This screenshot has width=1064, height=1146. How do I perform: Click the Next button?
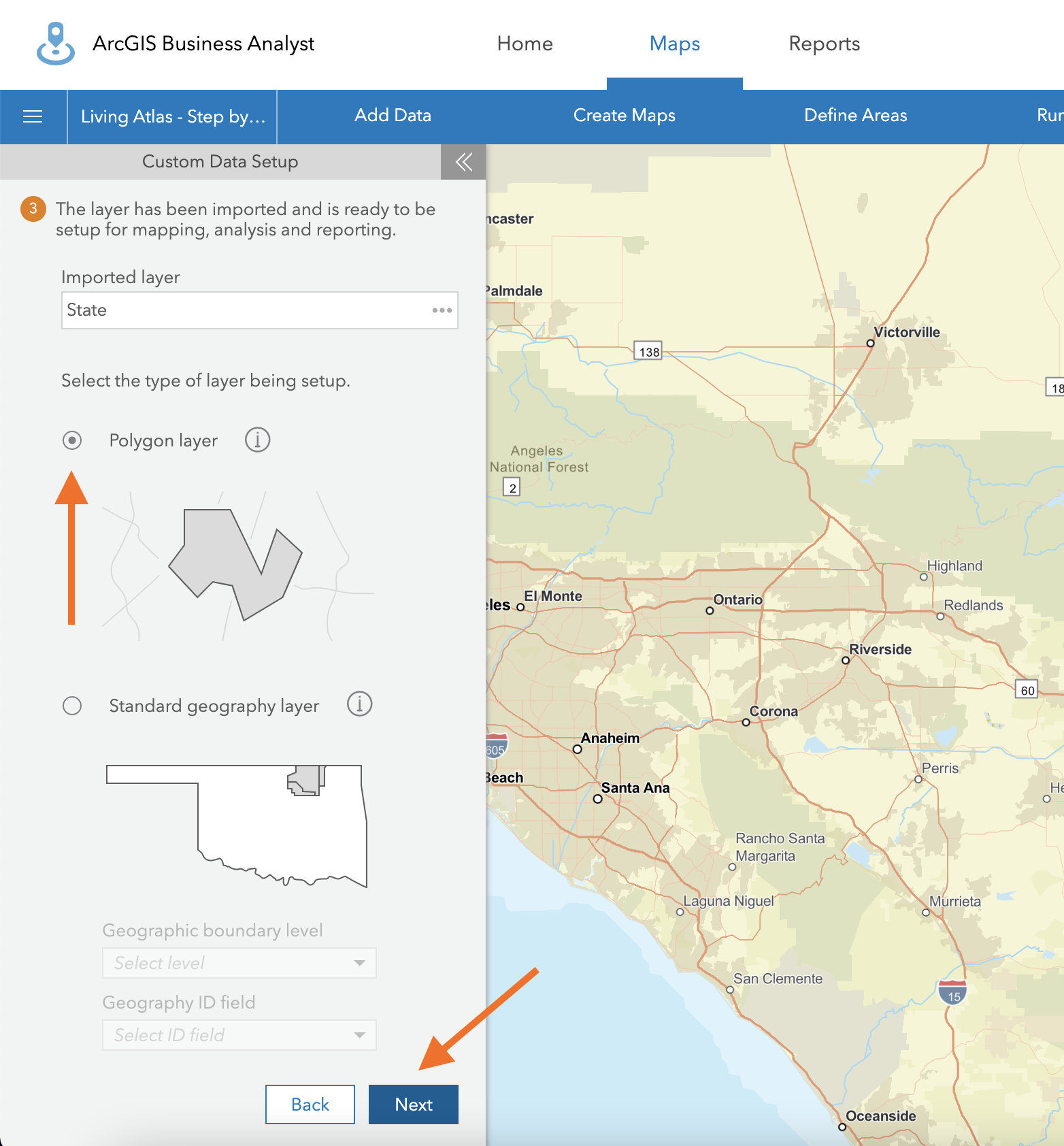(x=414, y=1104)
